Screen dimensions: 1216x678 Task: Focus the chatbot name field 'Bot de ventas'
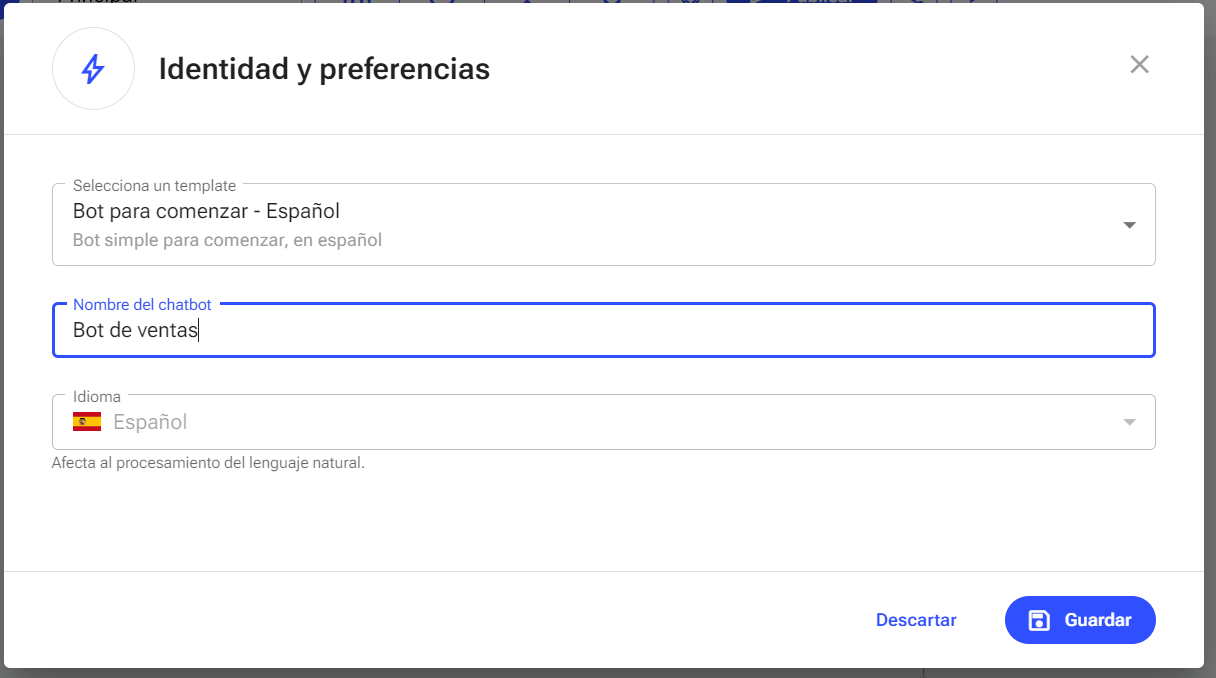click(x=603, y=330)
